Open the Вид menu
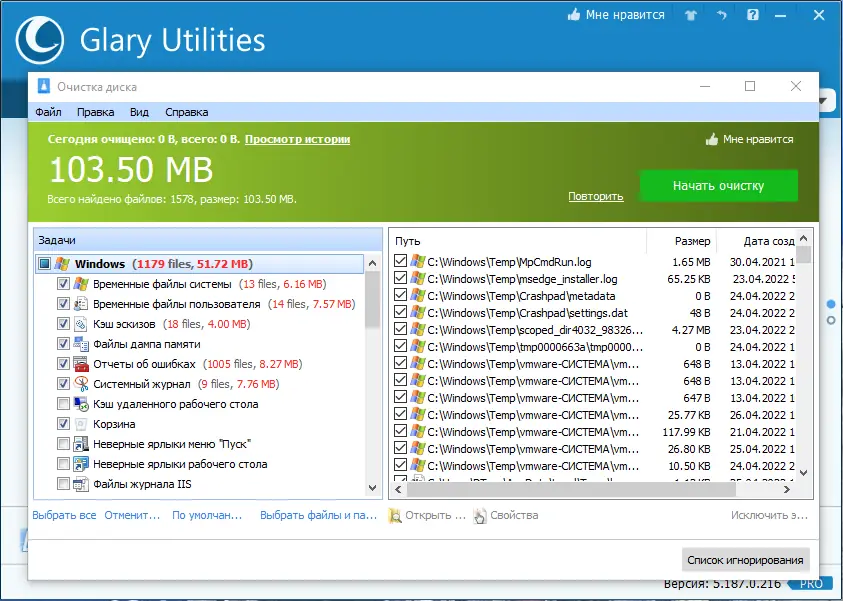 point(139,112)
